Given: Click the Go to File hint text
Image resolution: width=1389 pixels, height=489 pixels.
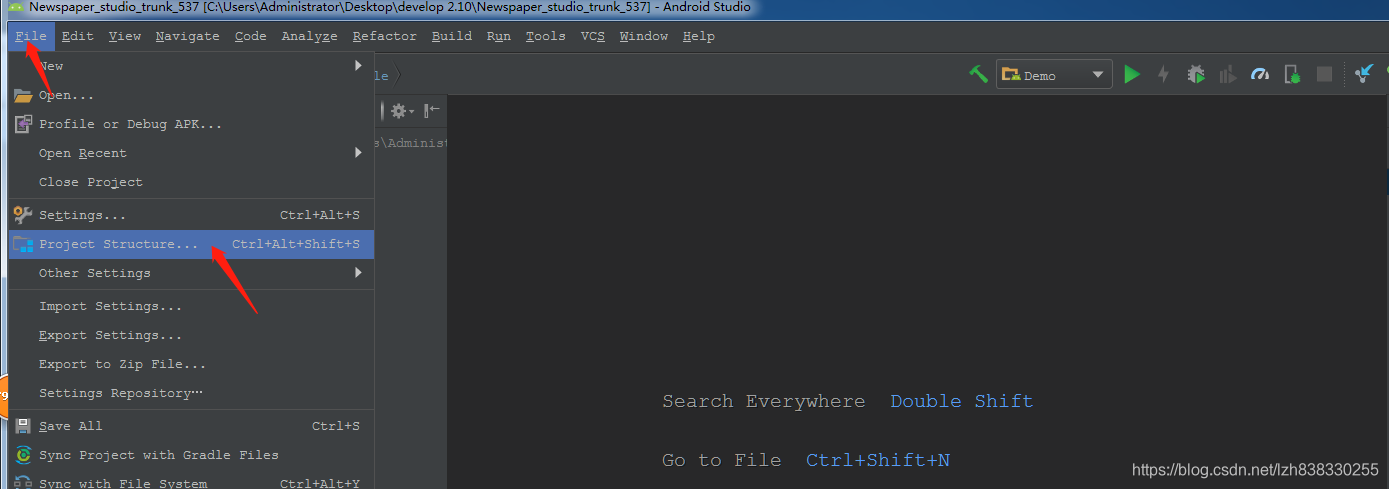Looking at the screenshot, I should click(x=721, y=460).
